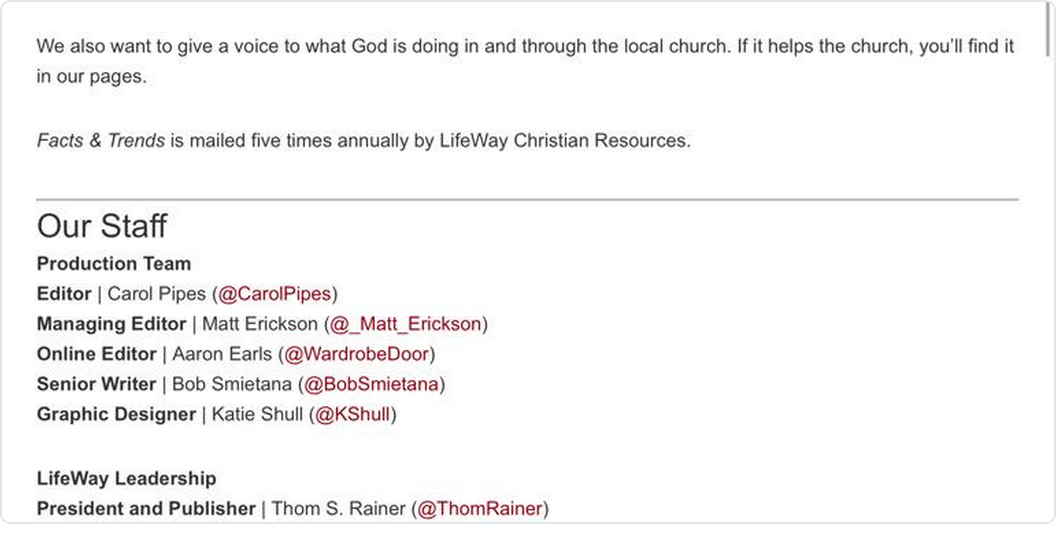The width and height of the screenshot is (1060, 534).
Task: Click the @KShull handle link
Action: (353, 414)
